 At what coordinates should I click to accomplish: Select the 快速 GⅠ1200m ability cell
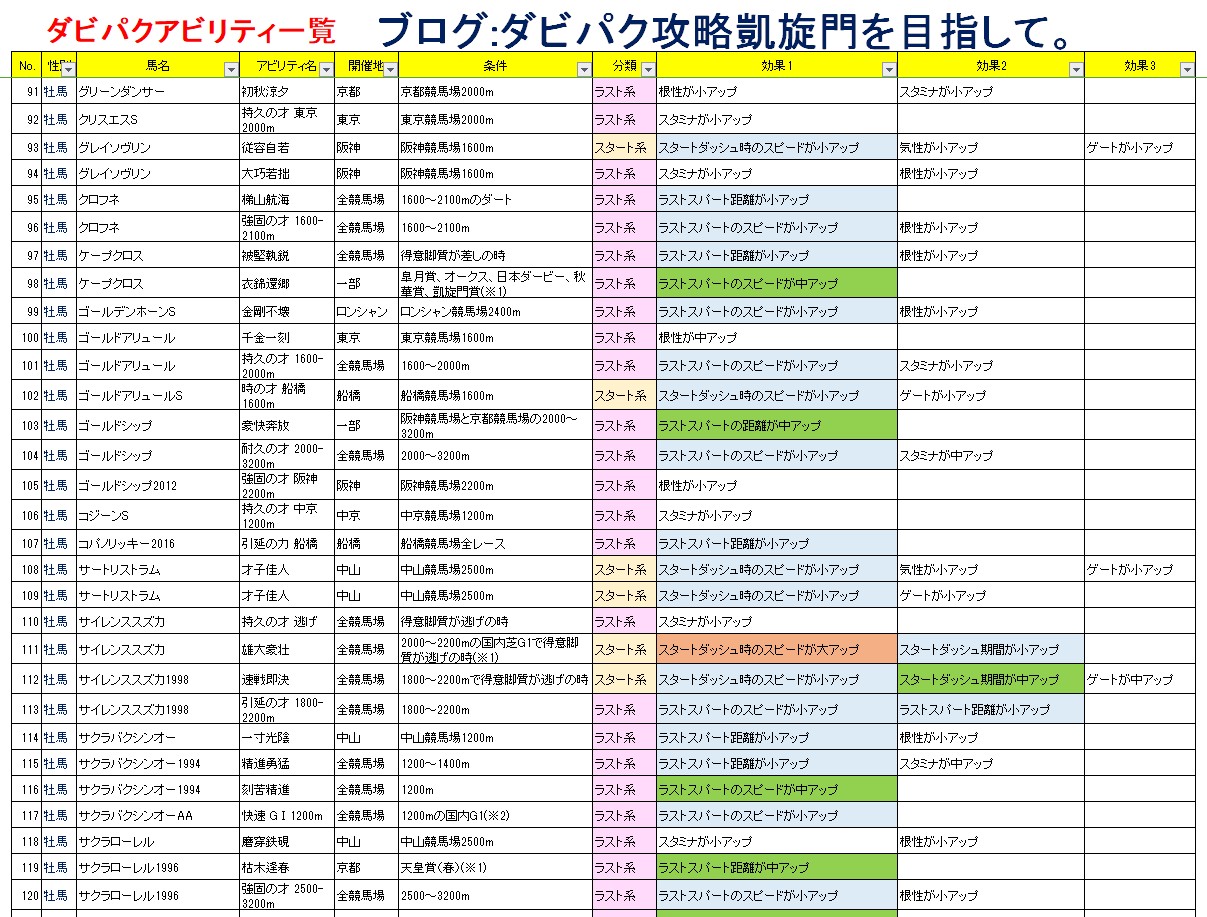click(287, 815)
